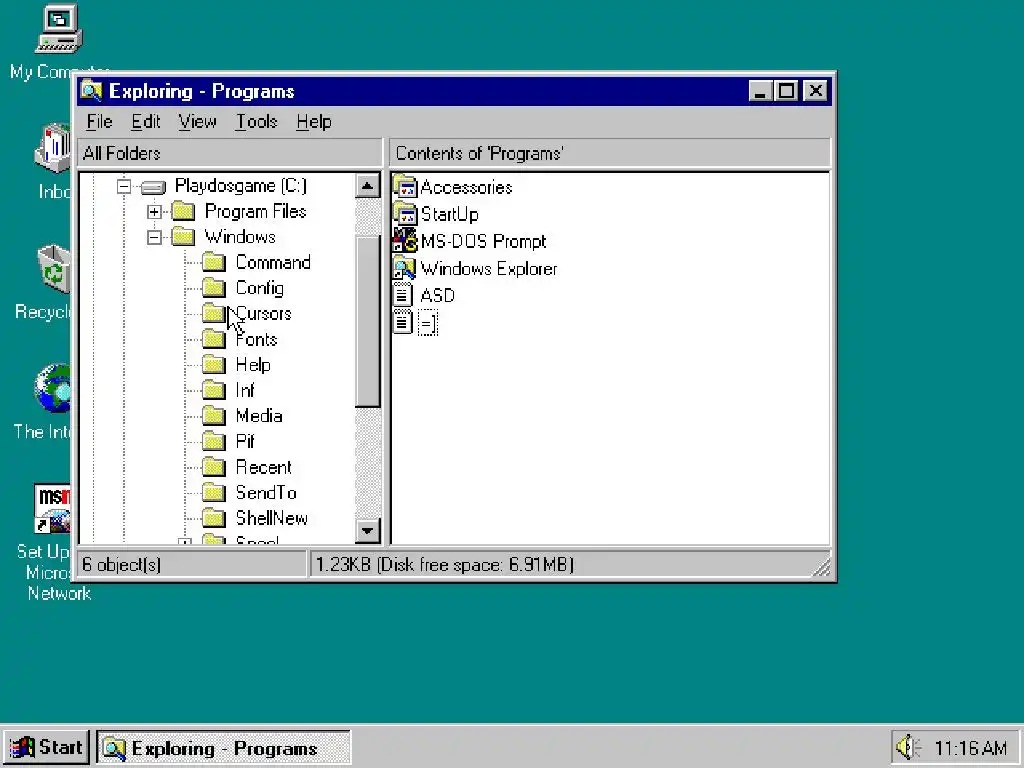Image resolution: width=1024 pixels, height=768 pixels.
Task: Click the Pif folder icon
Action: point(214,441)
